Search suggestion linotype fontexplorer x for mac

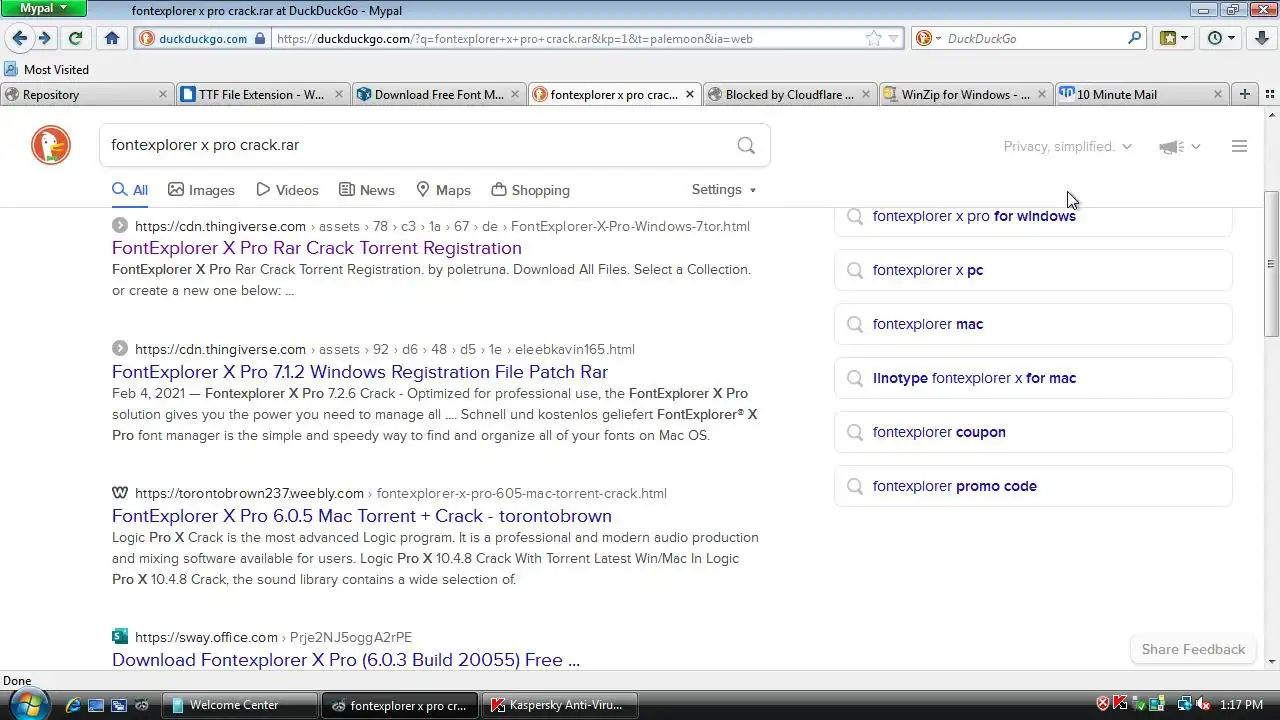(x=1033, y=378)
